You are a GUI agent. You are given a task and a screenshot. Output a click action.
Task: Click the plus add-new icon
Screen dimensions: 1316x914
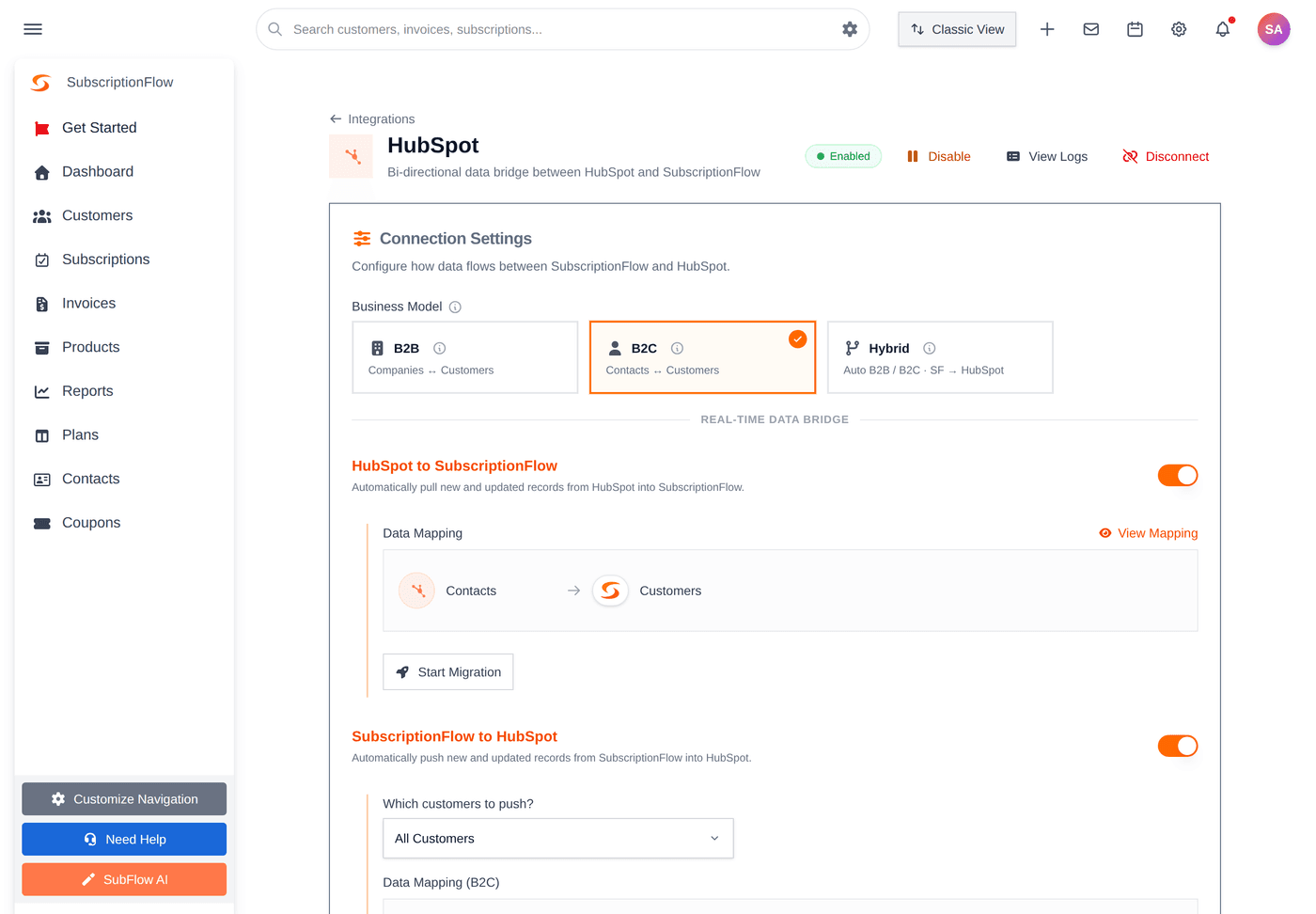(x=1047, y=29)
